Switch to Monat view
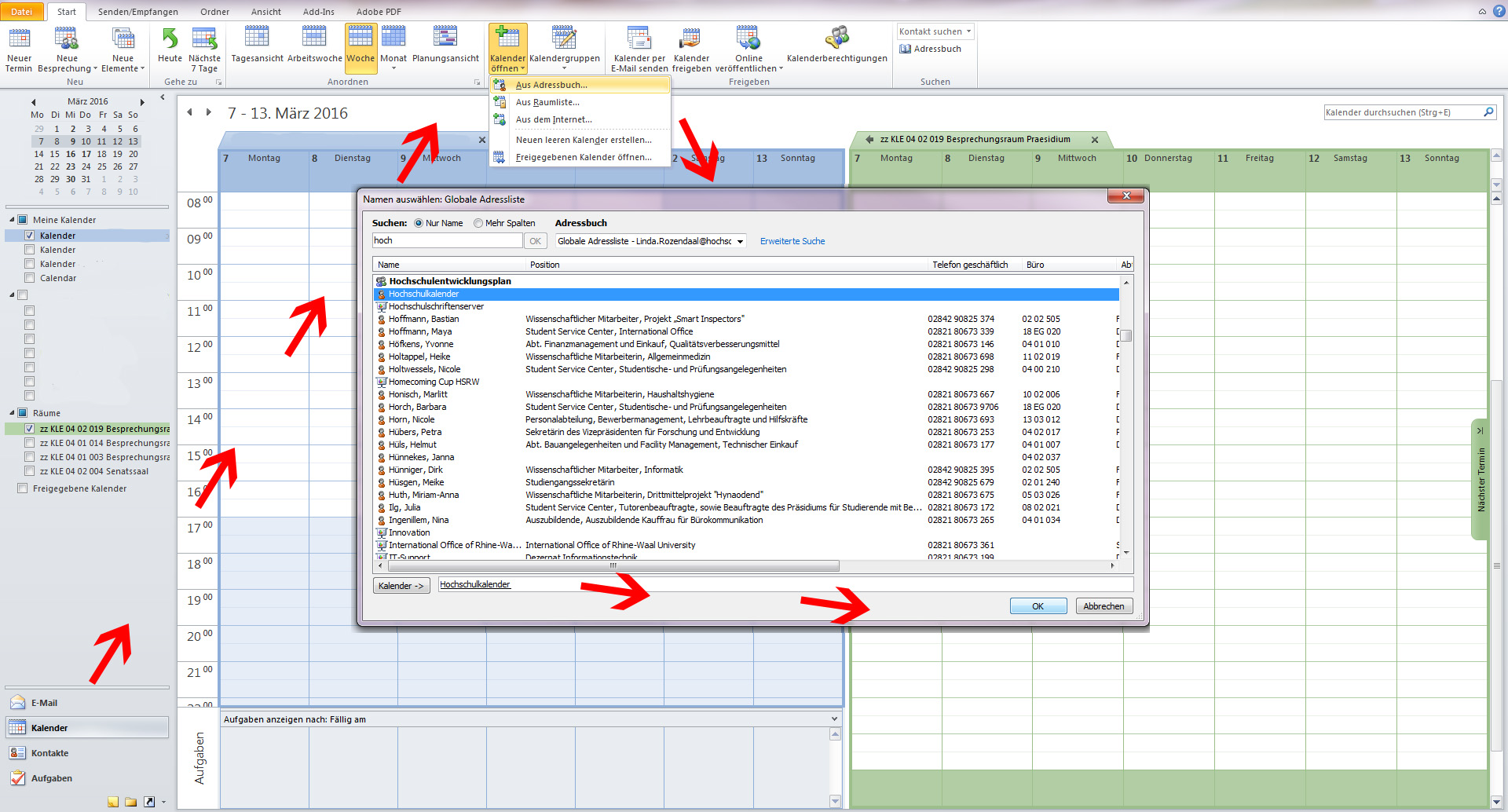Image resolution: width=1508 pixels, height=812 pixels. point(393,47)
